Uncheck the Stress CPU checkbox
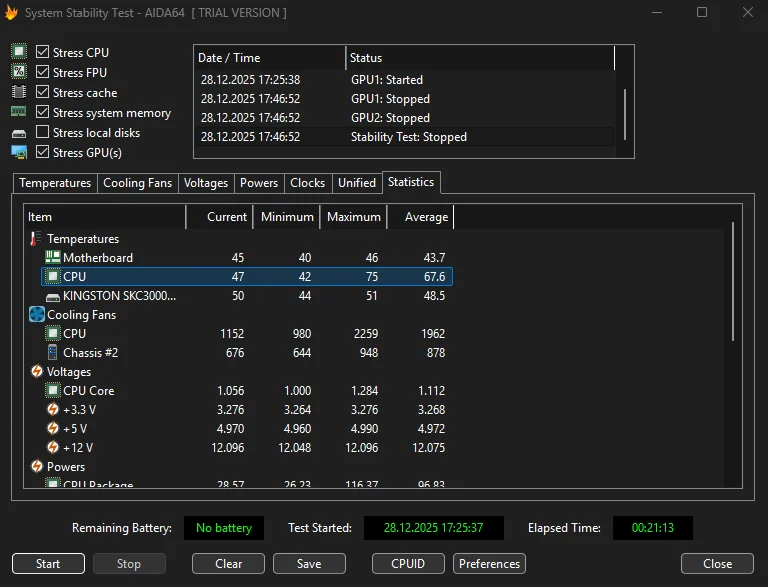Image resolution: width=768 pixels, height=587 pixels. pos(43,51)
